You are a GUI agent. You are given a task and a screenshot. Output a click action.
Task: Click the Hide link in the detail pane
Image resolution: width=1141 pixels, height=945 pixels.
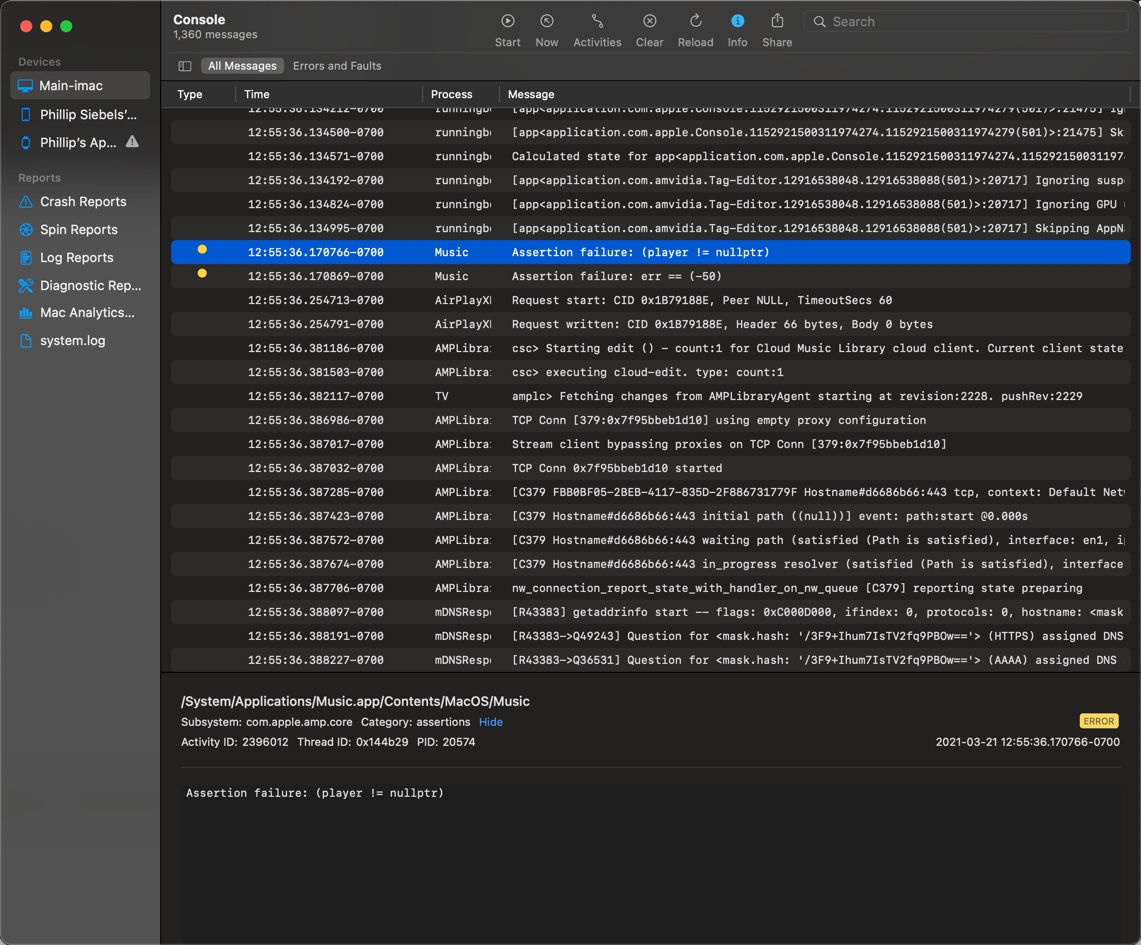coord(490,722)
